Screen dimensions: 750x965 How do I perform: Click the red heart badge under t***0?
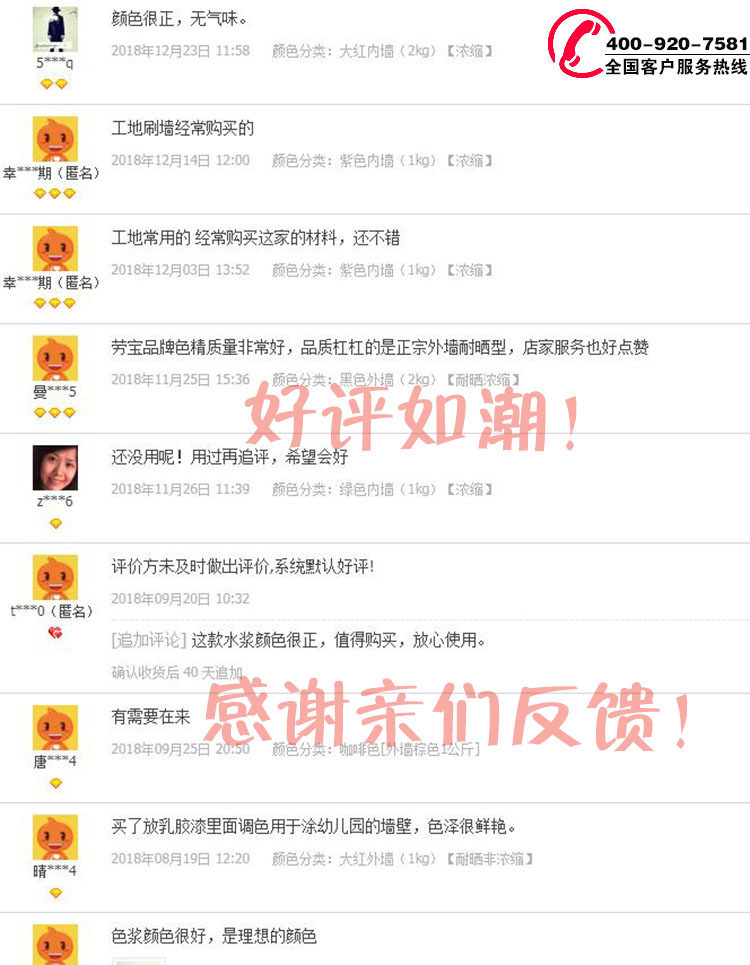coord(55,632)
